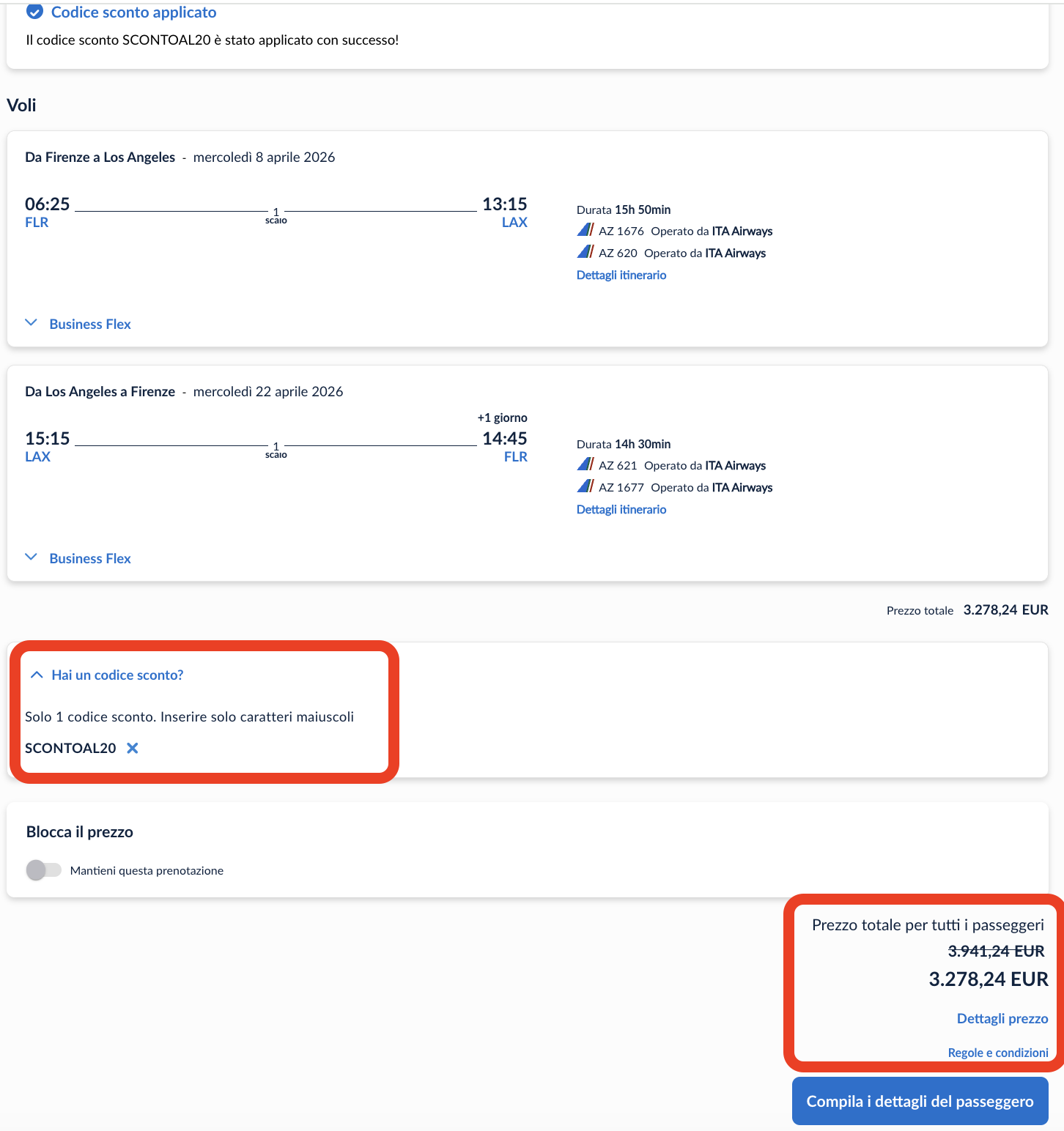
Task: Enable 'Mantieni questa prenotazione' toggle
Action: coord(44,870)
